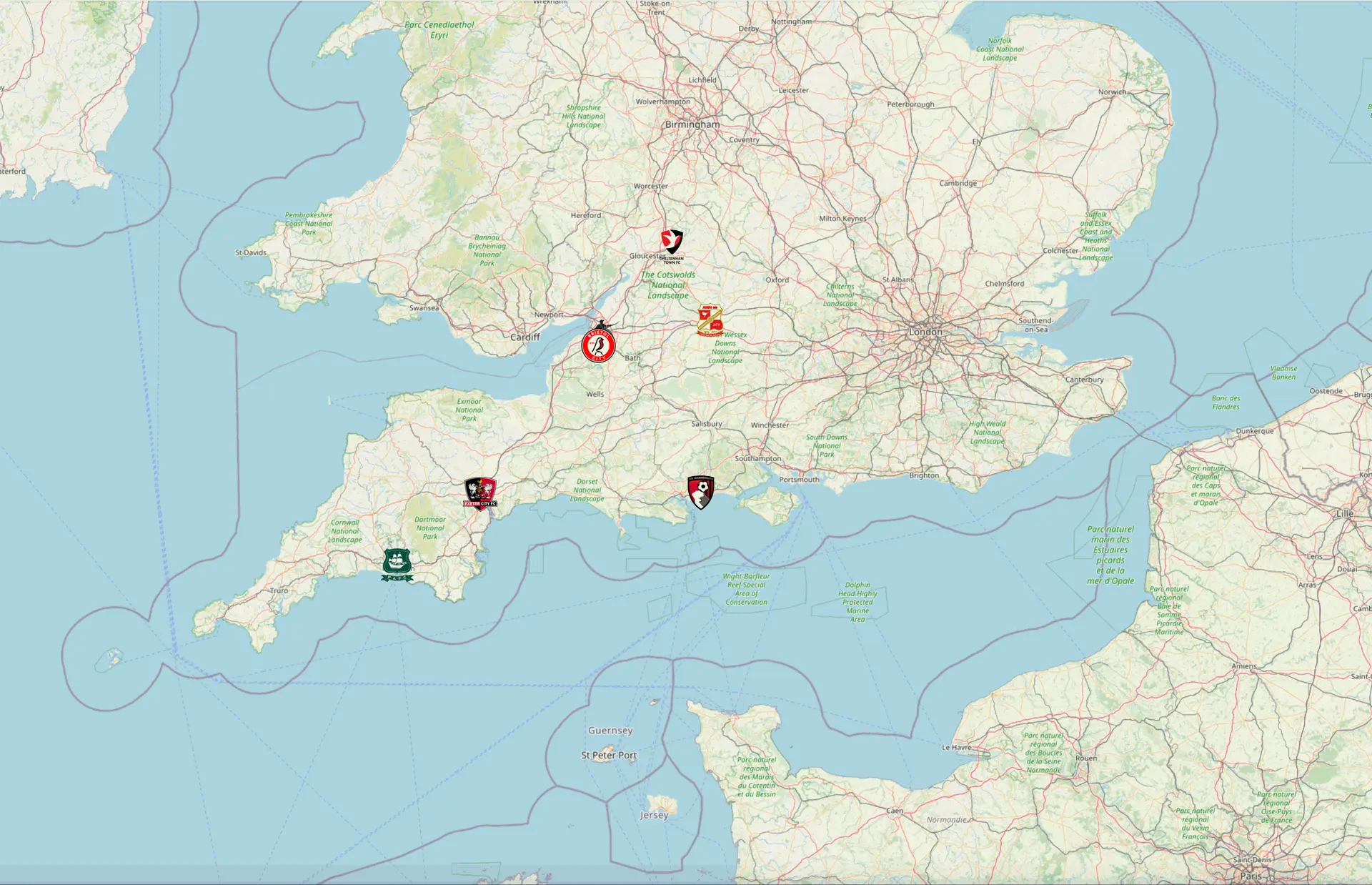Select the Plymouth Argyle green ship crest
This screenshot has height=885, width=1372.
tap(397, 565)
